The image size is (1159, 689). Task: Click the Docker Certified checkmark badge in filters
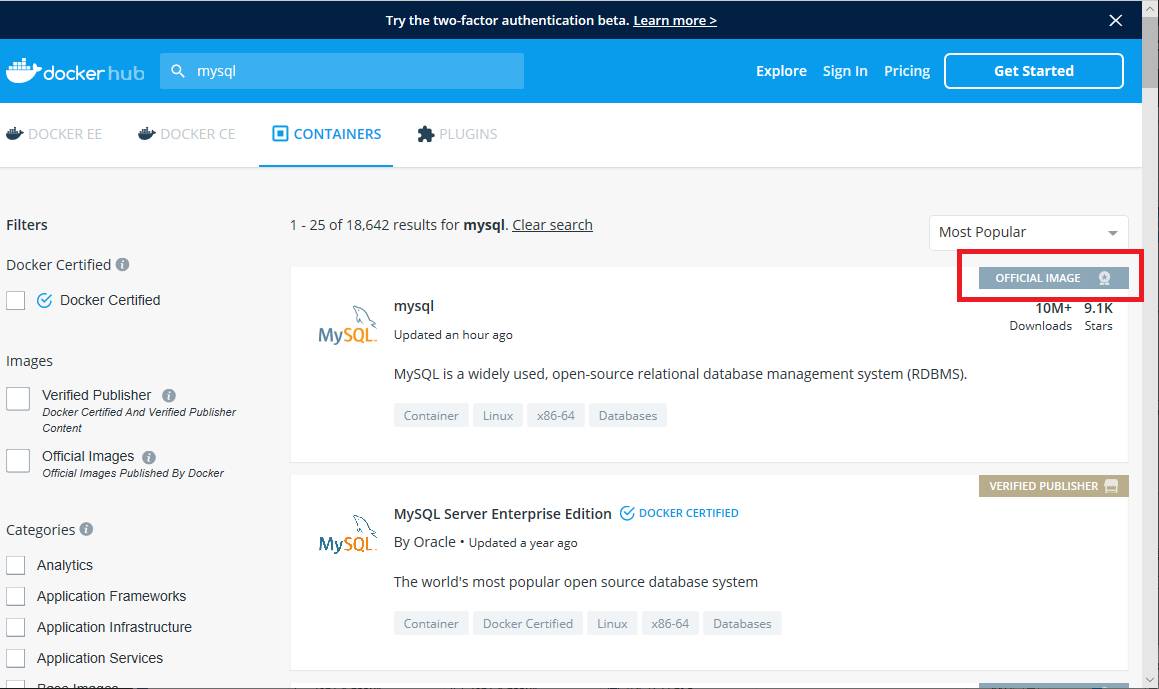click(44, 300)
